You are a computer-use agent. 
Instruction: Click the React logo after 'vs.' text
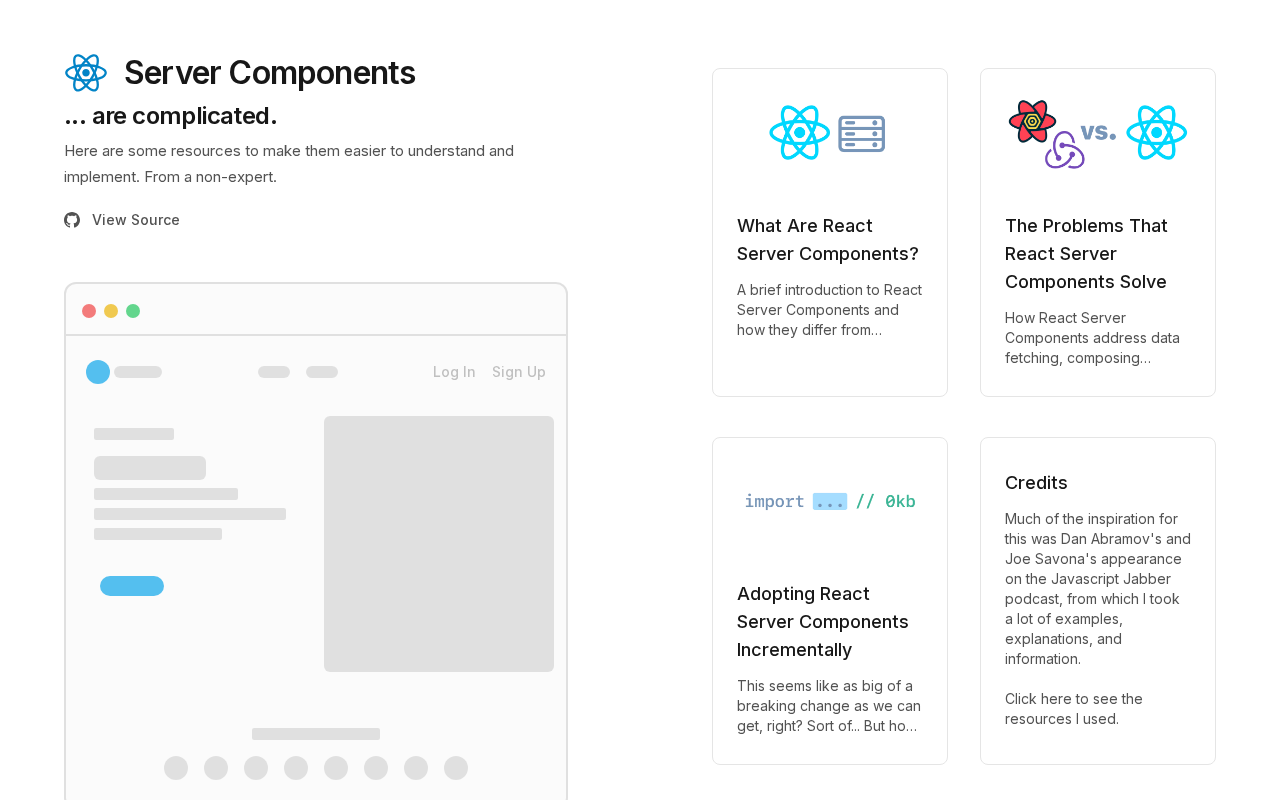pyautogui.click(x=1156, y=132)
